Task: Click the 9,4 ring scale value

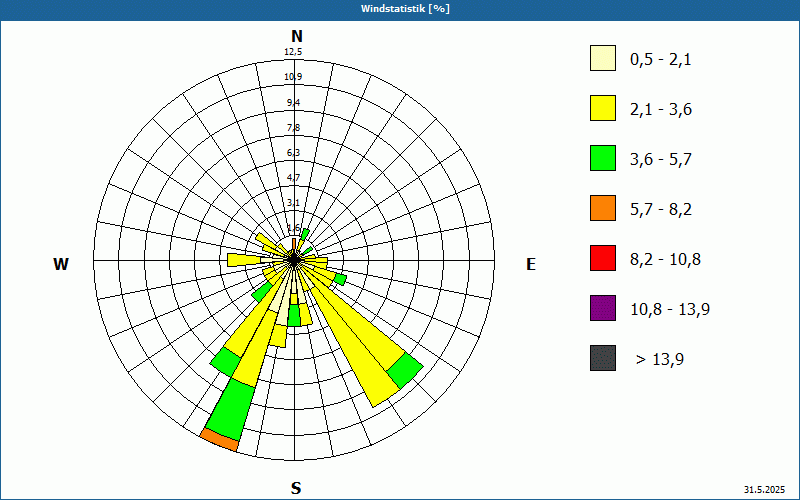Action: 293,103
